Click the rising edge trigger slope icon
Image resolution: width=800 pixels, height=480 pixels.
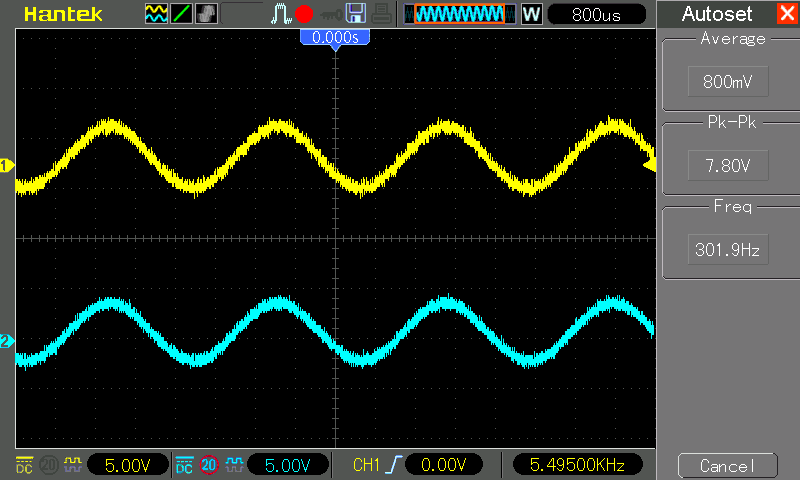pos(394,465)
